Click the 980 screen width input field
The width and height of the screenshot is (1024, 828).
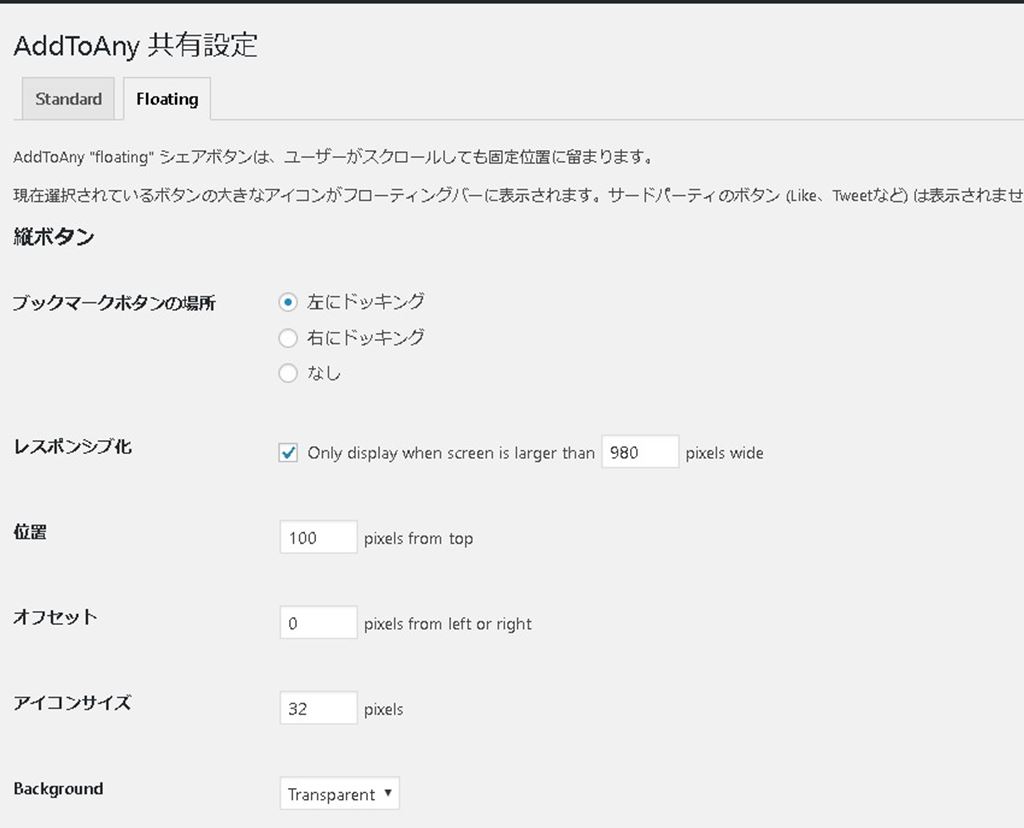click(640, 453)
